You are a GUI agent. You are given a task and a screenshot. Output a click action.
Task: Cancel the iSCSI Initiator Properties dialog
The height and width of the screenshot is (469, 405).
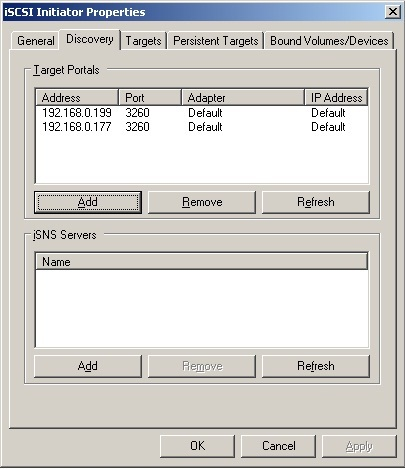click(278, 446)
